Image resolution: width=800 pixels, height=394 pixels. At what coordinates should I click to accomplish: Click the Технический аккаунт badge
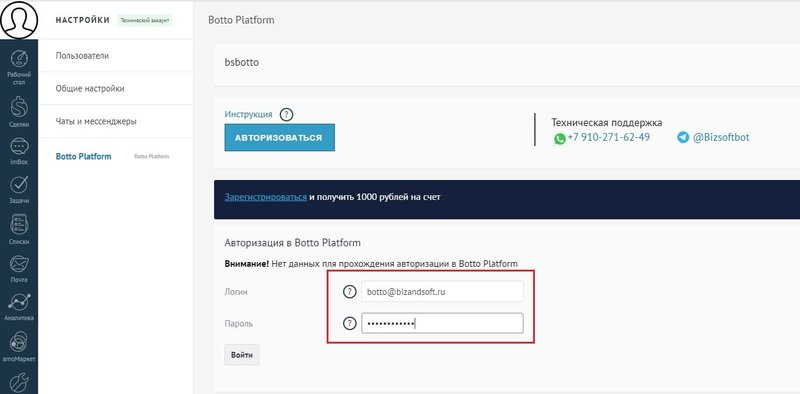tap(145, 20)
